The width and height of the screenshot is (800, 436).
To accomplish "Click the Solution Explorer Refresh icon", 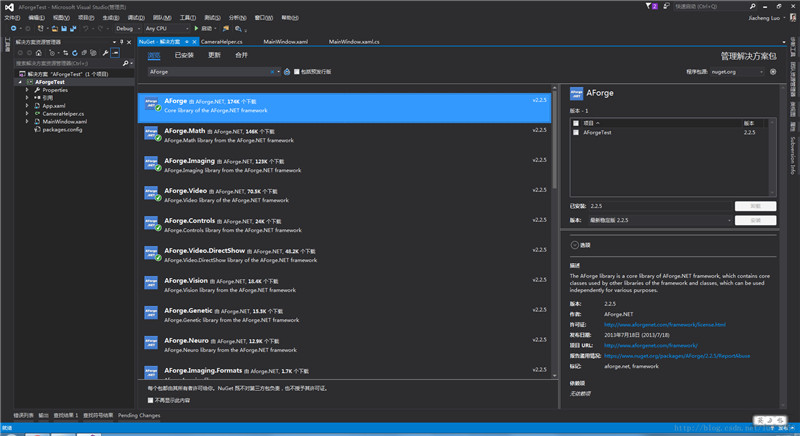I will [x=74, y=53].
